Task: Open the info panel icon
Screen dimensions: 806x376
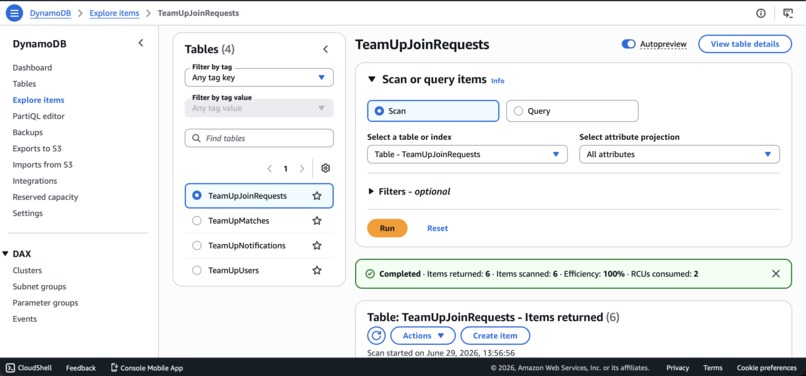Action: coord(761,13)
